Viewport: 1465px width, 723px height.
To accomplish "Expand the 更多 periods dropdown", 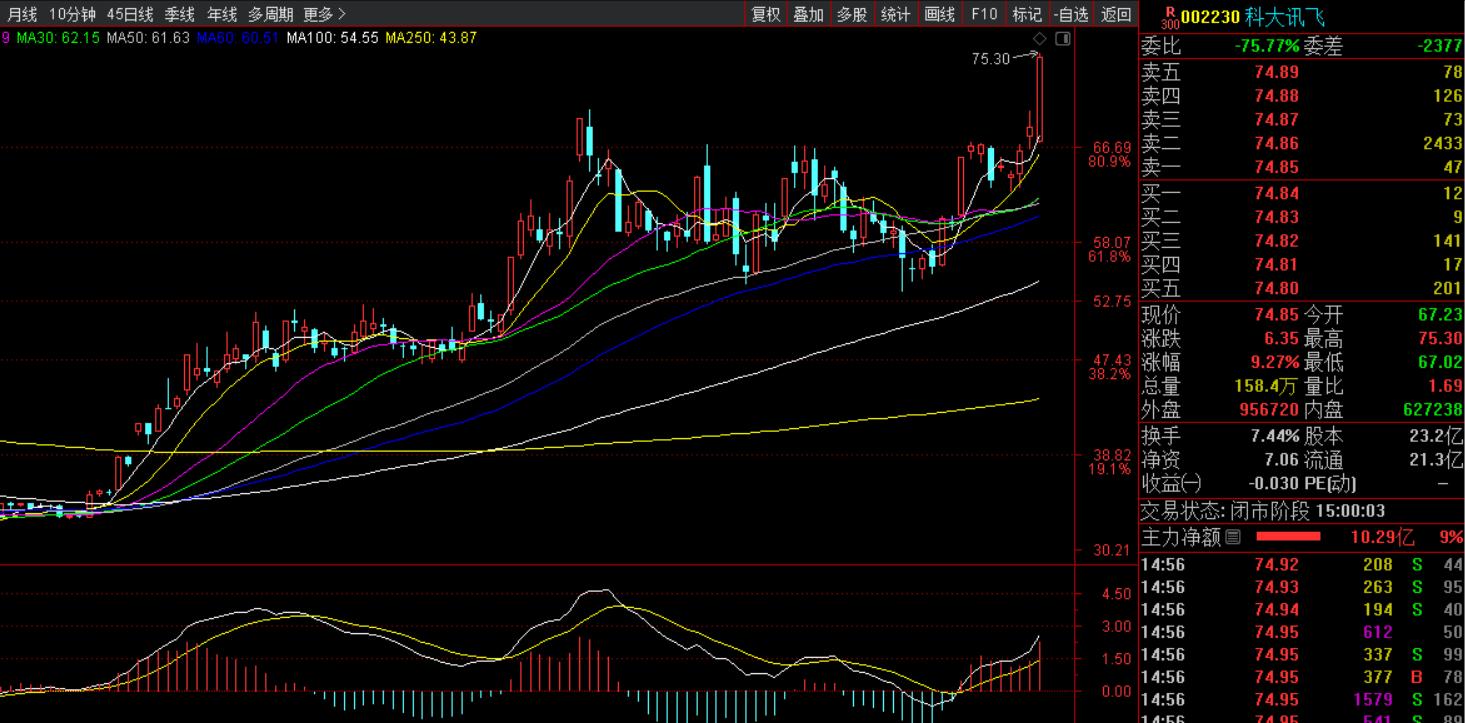I will point(324,14).
